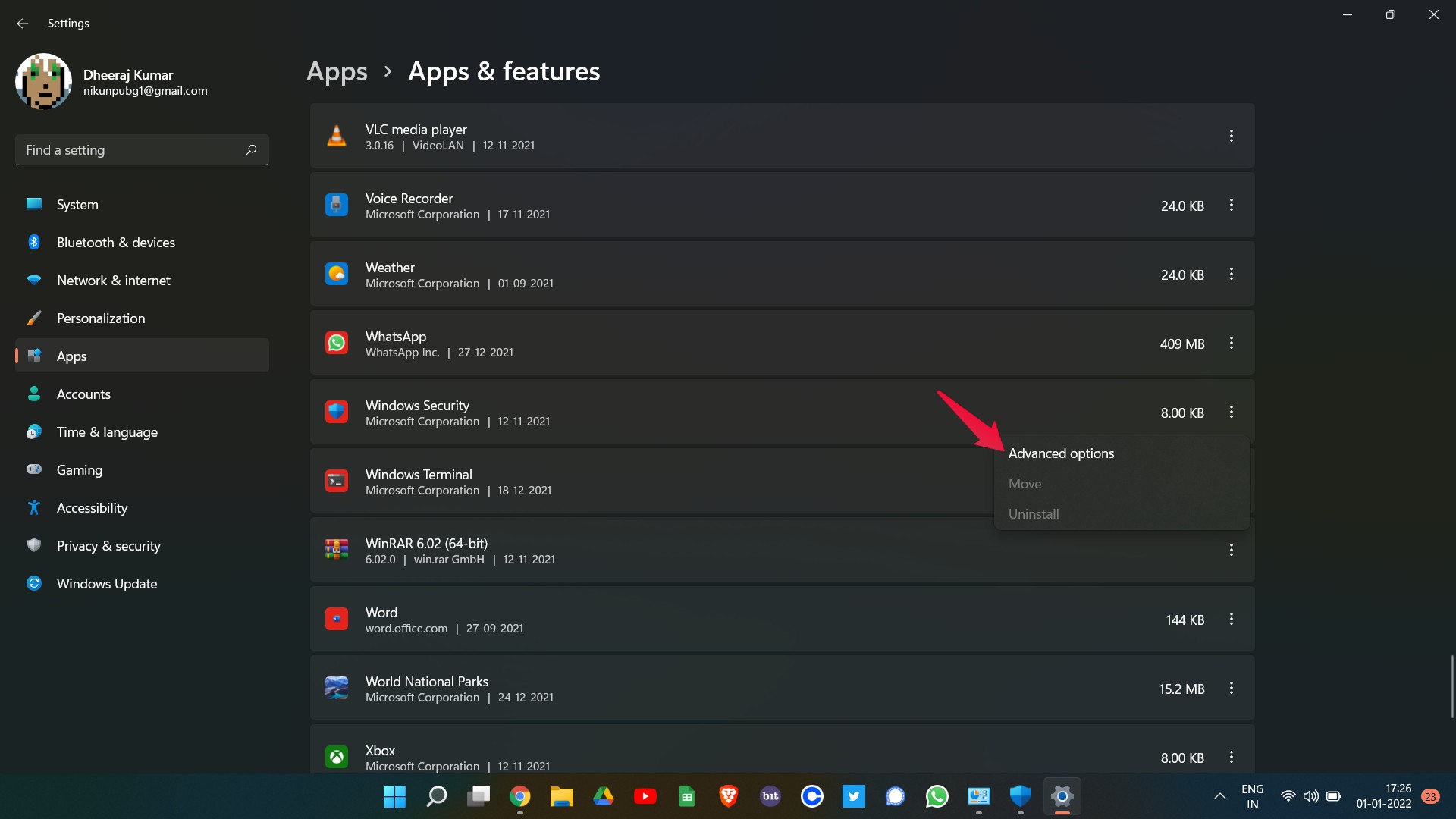The image size is (1456, 819).
Task: Open Bluetooth & devices settings
Action: 142,242
